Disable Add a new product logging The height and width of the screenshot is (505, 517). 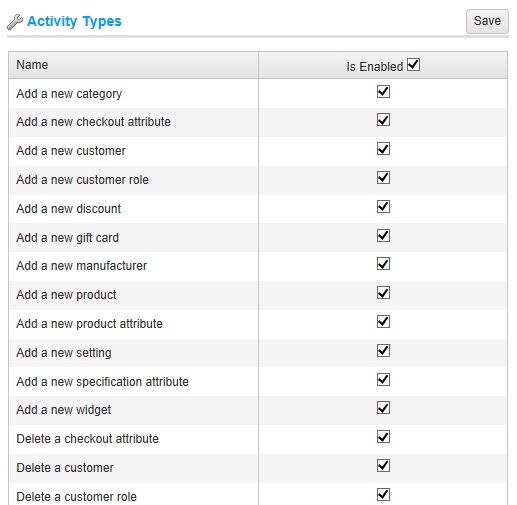point(383,293)
